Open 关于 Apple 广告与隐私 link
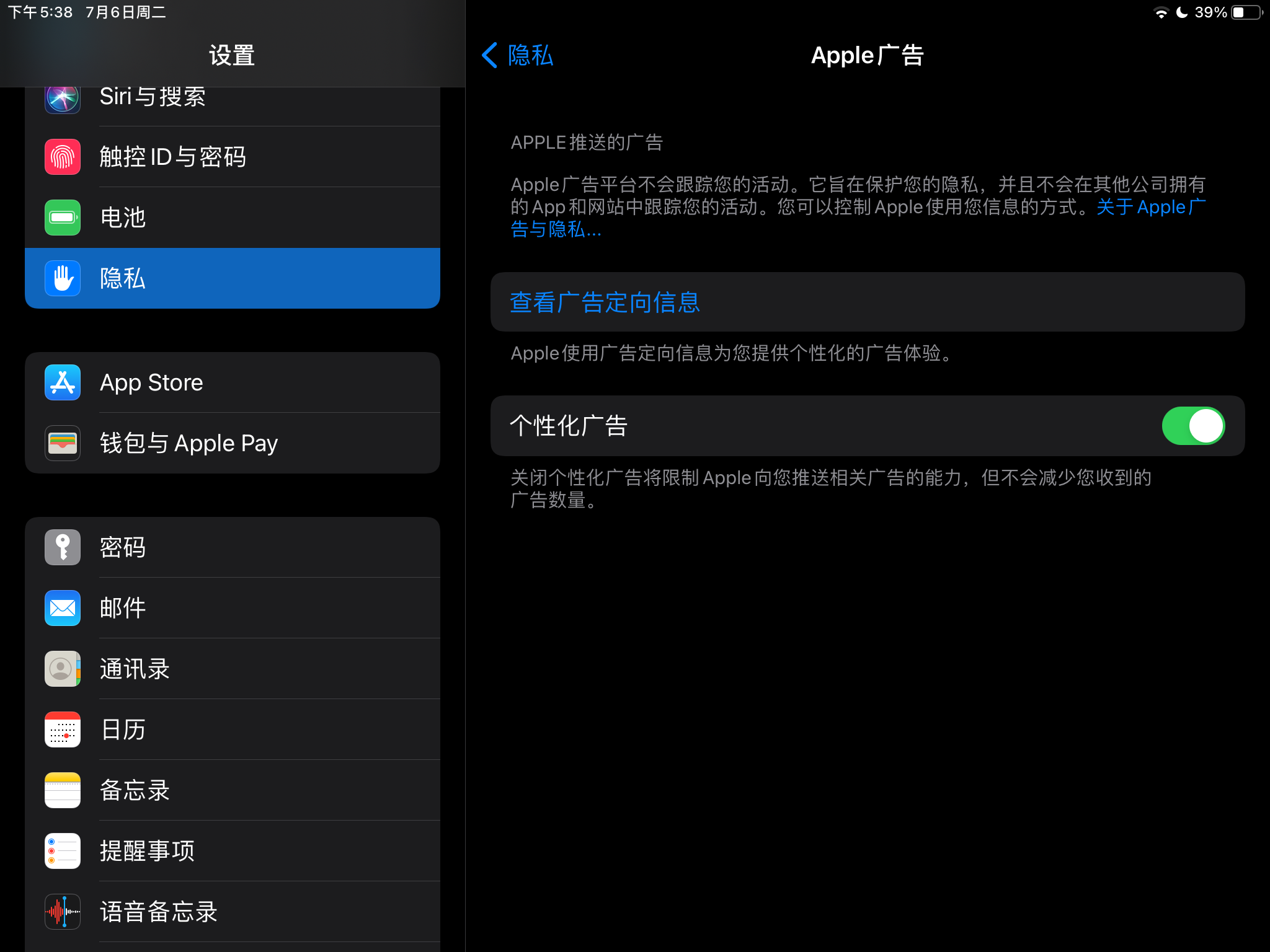Viewport: 1270px width, 952px height. [1150, 207]
